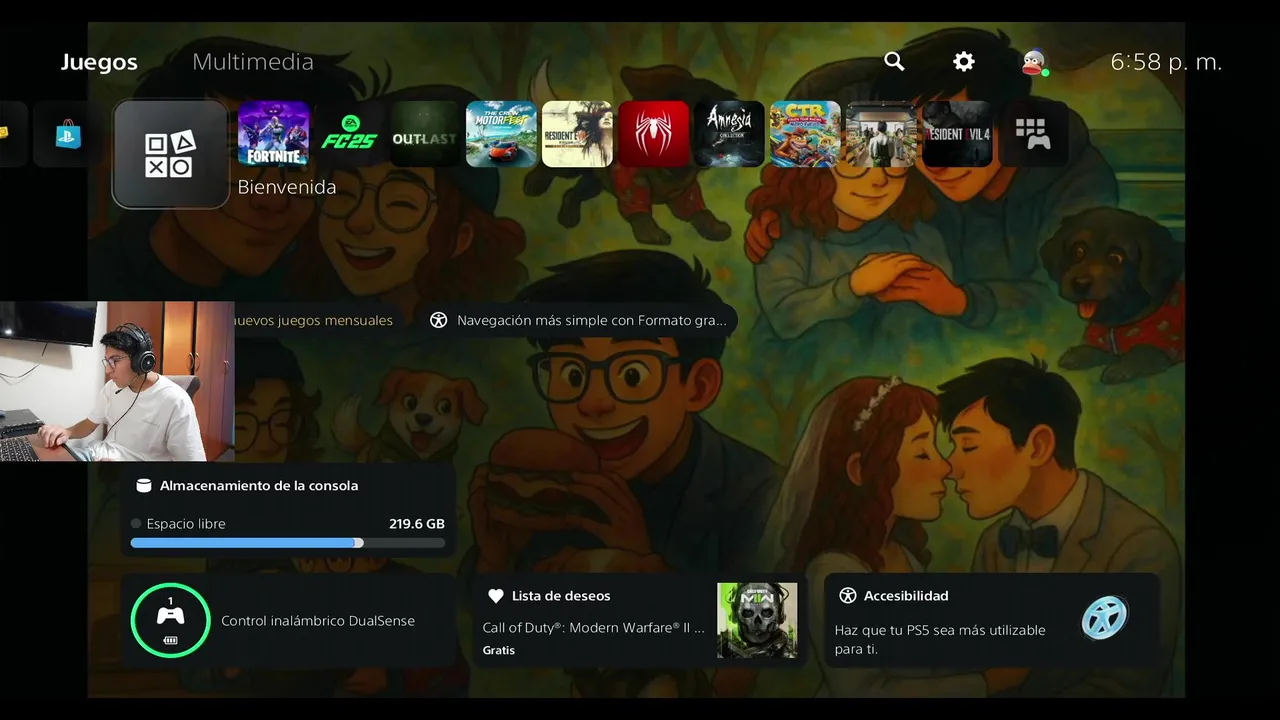This screenshot has width=1280, height=720.
Task: Select the Modern Warfare II cover thumbnail
Action: point(757,620)
